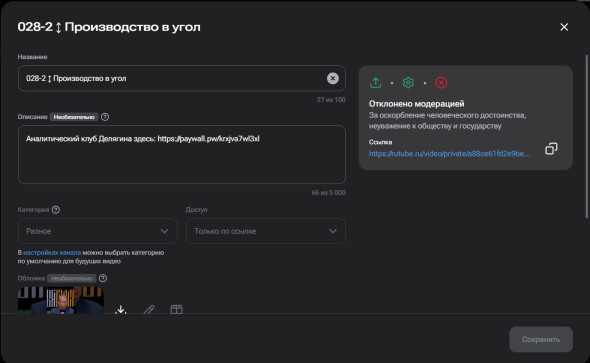Click the green upload status icon
The image size is (590, 363).
tap(375, 82)
